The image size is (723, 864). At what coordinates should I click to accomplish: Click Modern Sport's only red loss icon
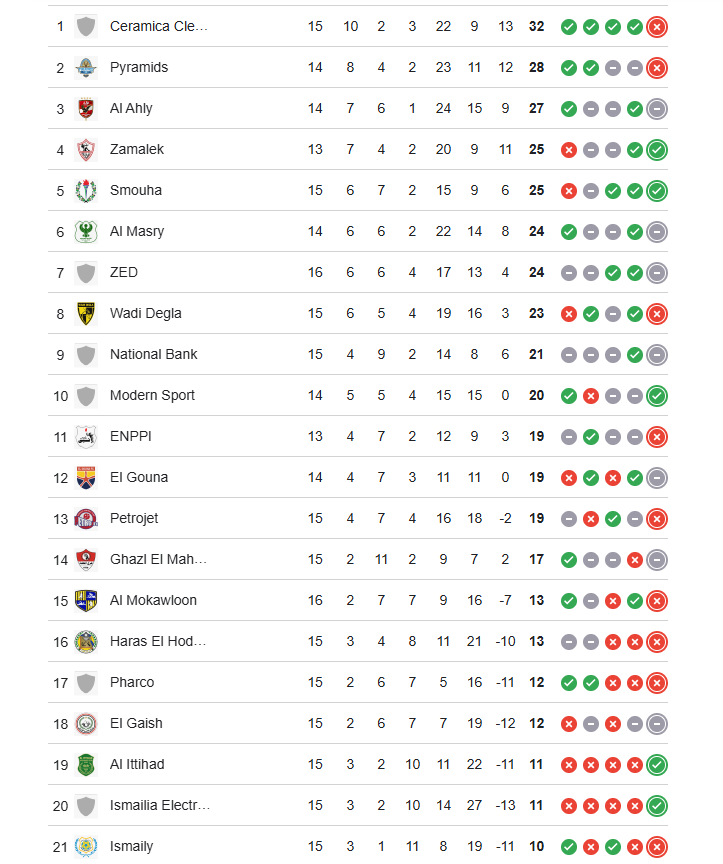(x=591, y=396)
